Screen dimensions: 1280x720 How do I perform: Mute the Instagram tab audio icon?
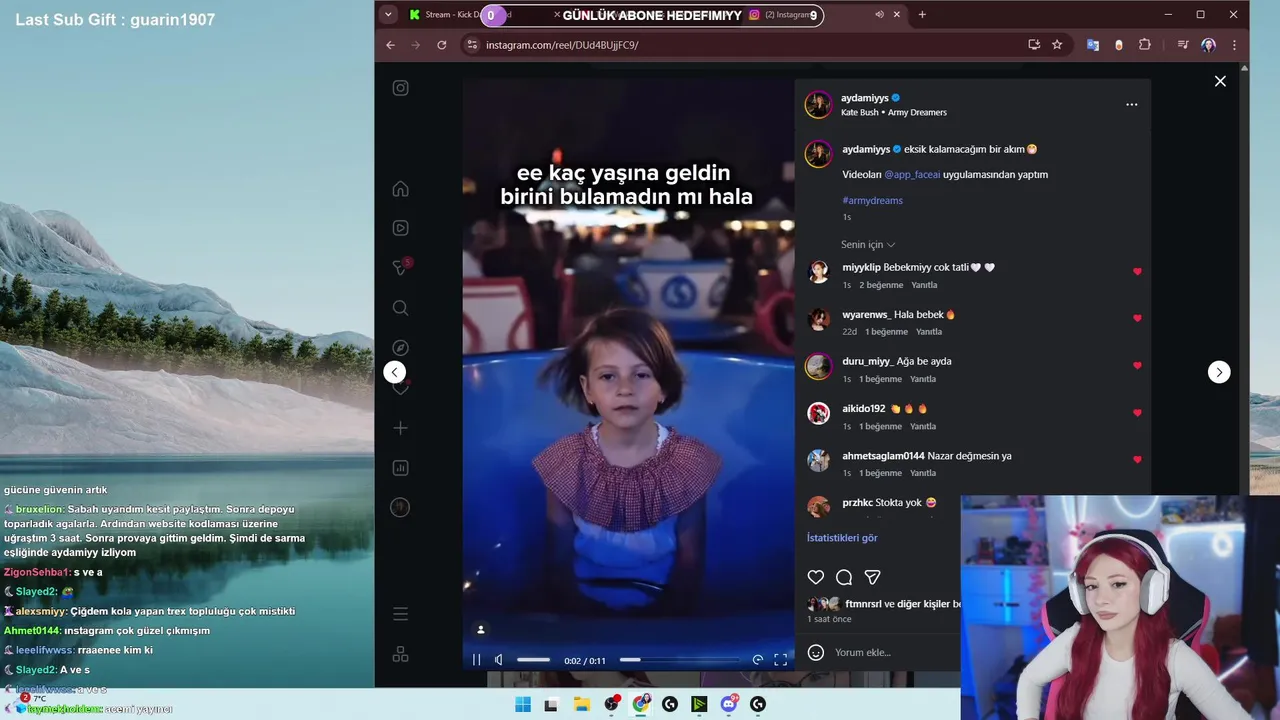[879, 15]
